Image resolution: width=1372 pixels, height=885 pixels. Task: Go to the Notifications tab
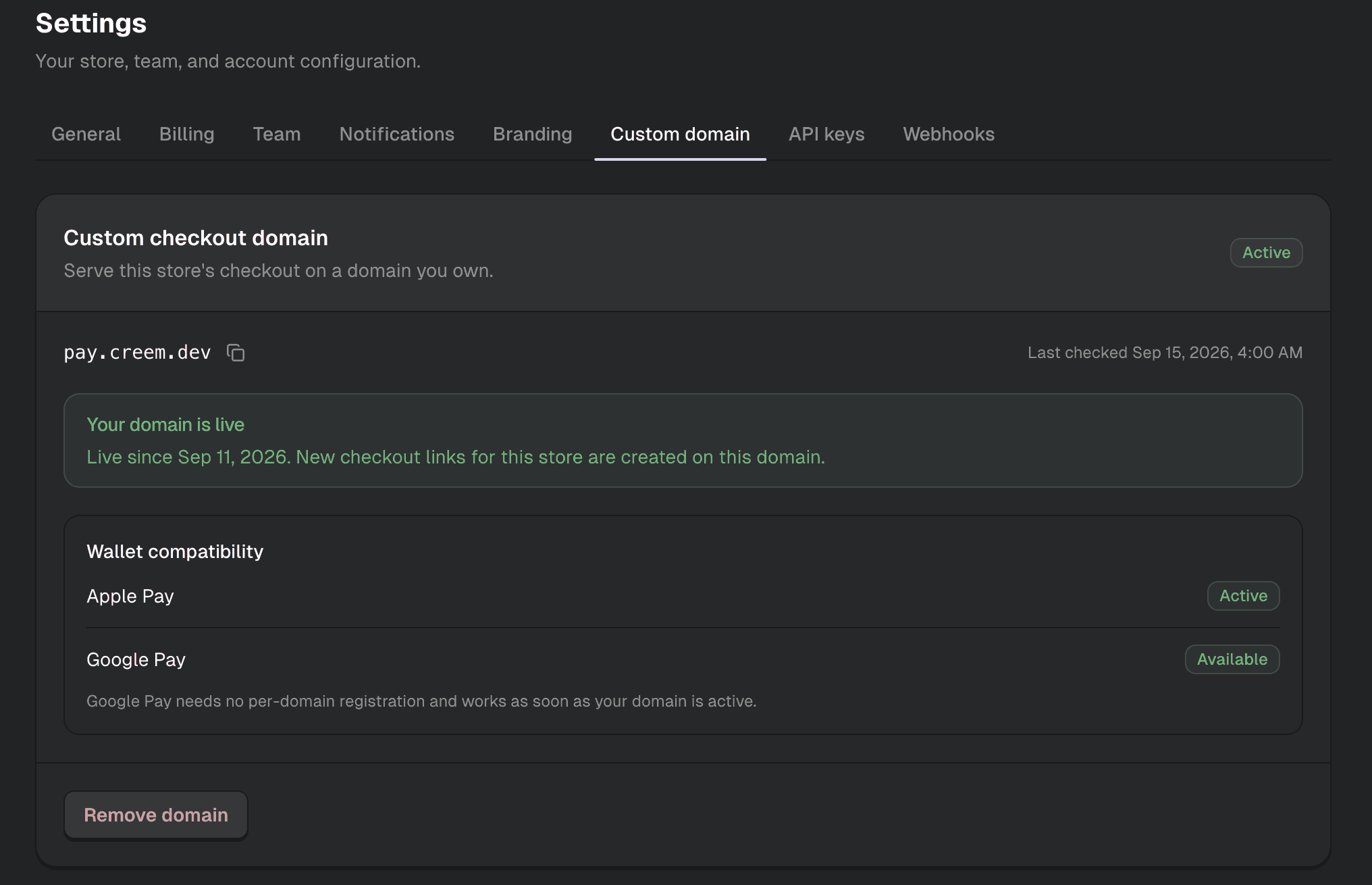click(x=397, y=134)
